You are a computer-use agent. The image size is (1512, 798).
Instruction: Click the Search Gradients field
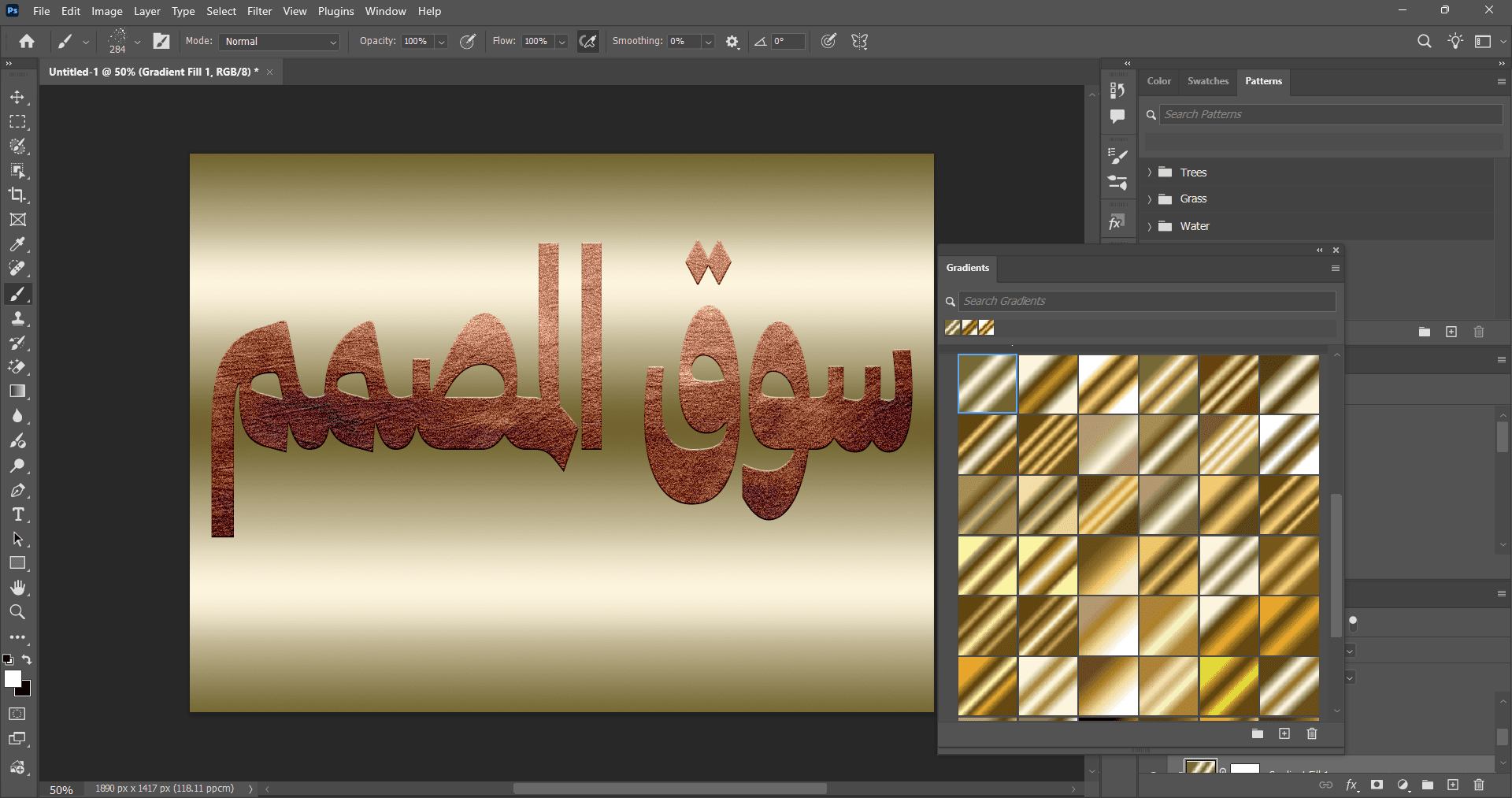[x=1147, y=301]
